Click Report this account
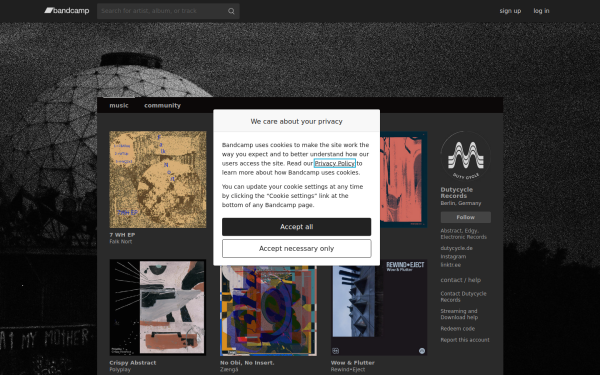This screenshot has height=375, width=600. pos(465,340)
